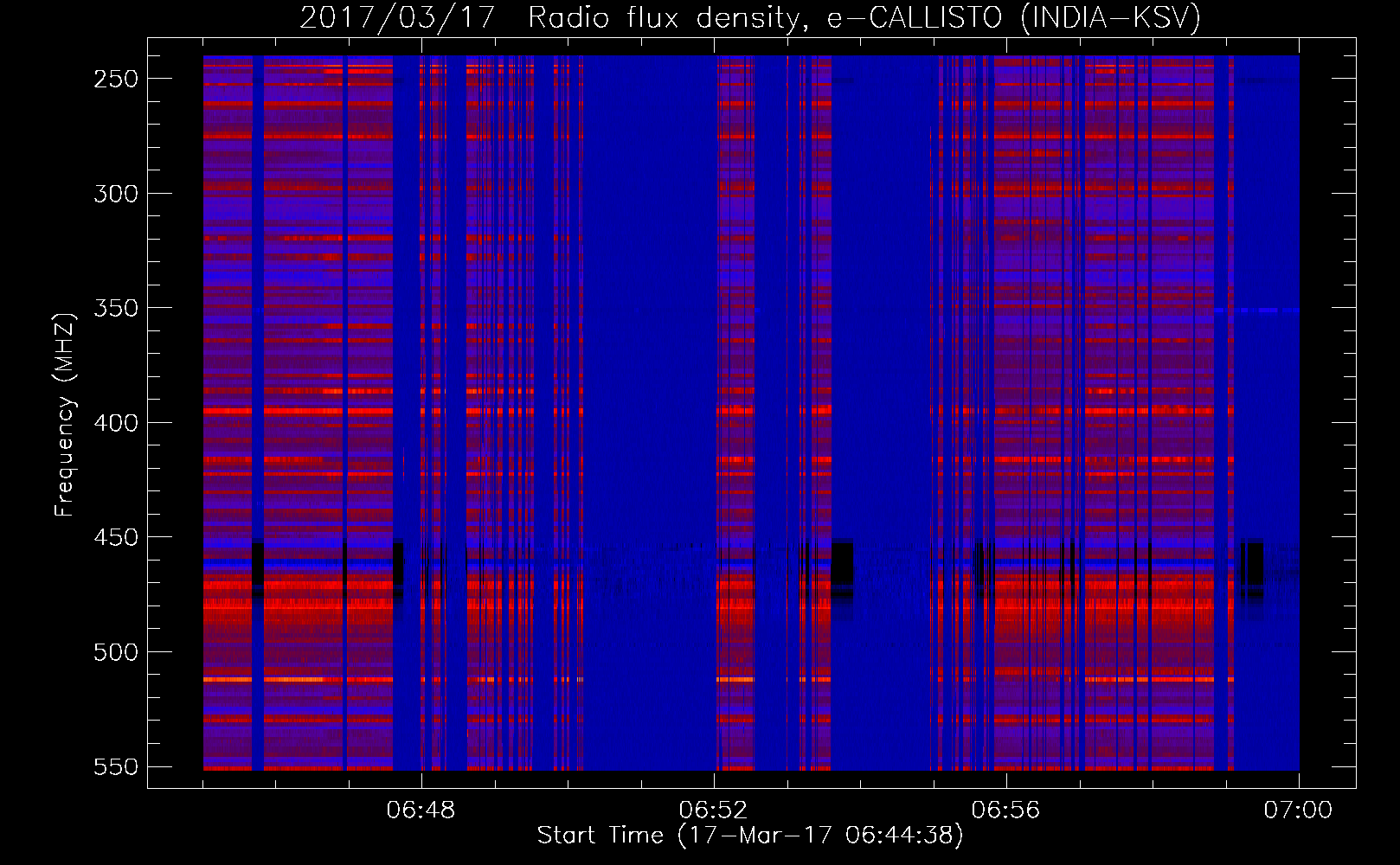This screenshot has height=865, width=1400.
Task: Click the 06:56 time tick label
Action: [1005, 811]
